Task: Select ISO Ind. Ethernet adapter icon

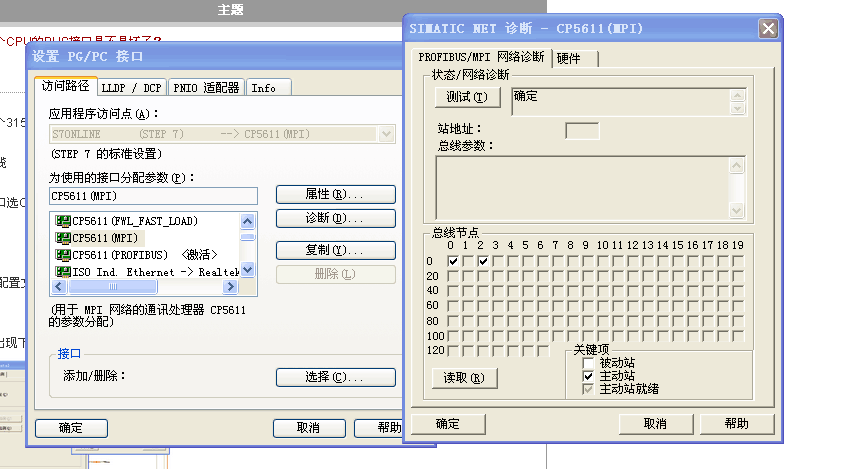Action: coord(63,272)
